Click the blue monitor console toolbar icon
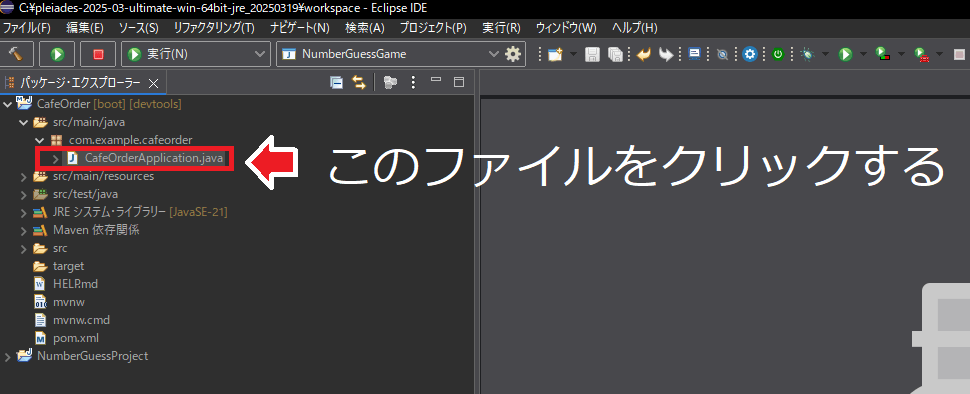 tap(694, 54)
